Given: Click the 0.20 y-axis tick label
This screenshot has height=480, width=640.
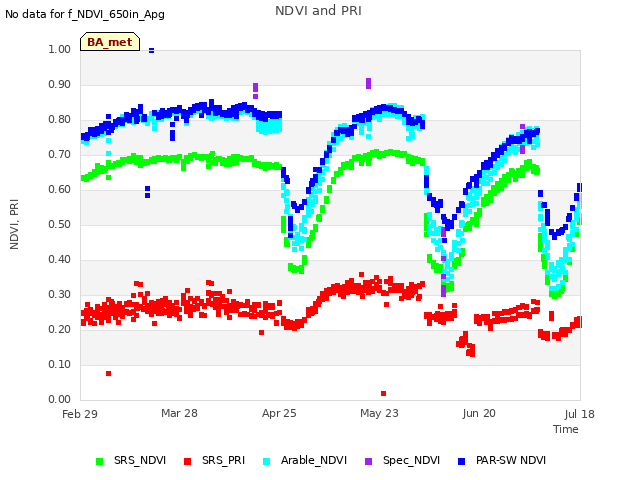Looking at the screenshot, I should [x=60, y=329].
